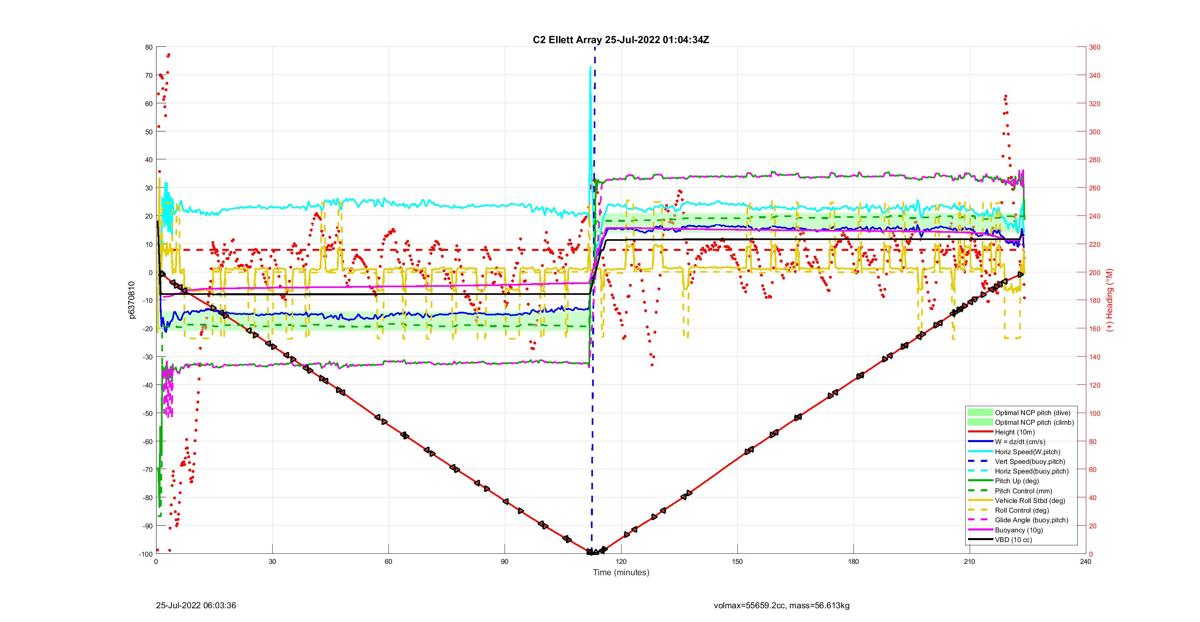
Task: Click the right heading axis tick label "300"
Action: [1095, 132]
